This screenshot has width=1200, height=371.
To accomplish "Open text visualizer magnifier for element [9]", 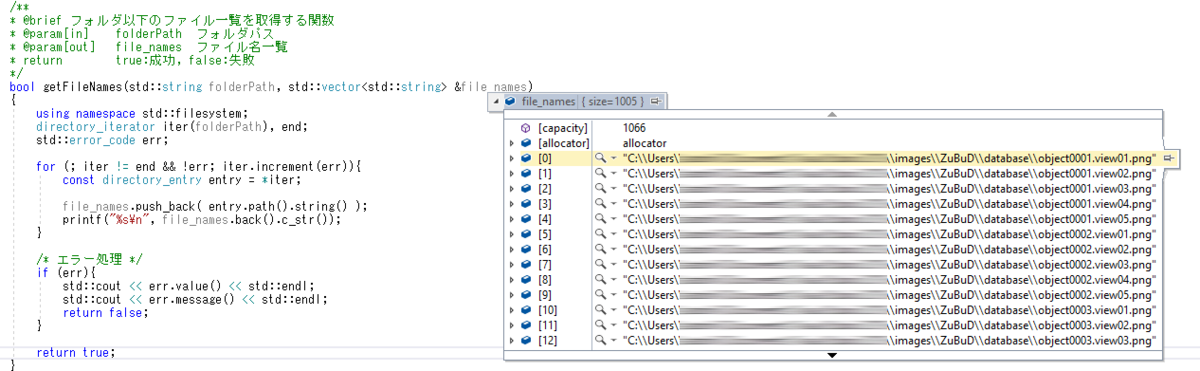I will pos(600,294).
